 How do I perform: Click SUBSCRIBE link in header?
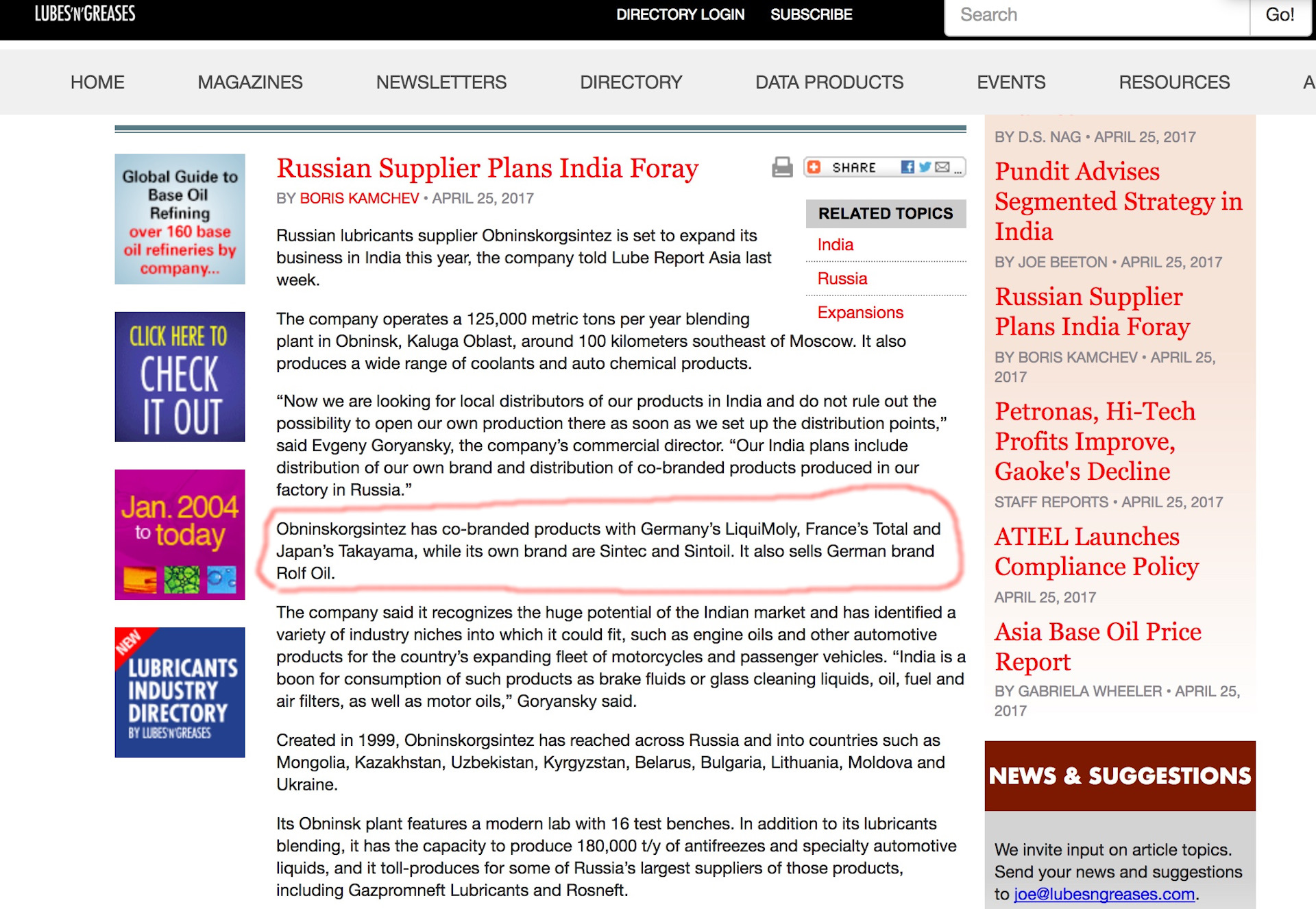pyautogui.click(x=811, y=14)
